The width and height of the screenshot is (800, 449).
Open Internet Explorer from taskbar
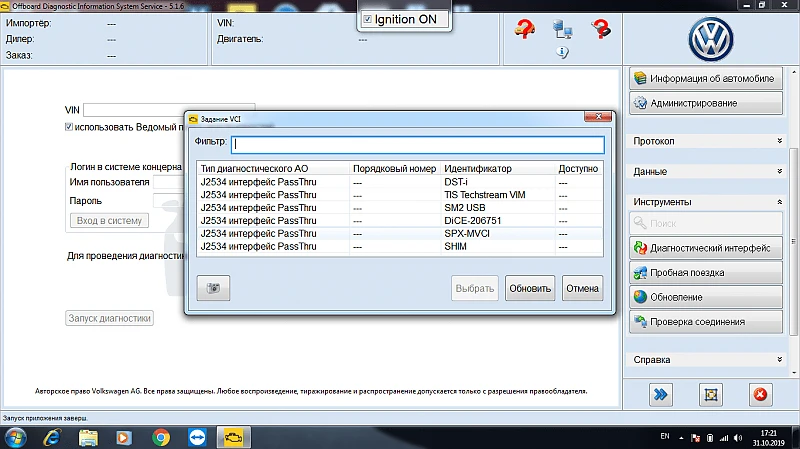[52, 438]
